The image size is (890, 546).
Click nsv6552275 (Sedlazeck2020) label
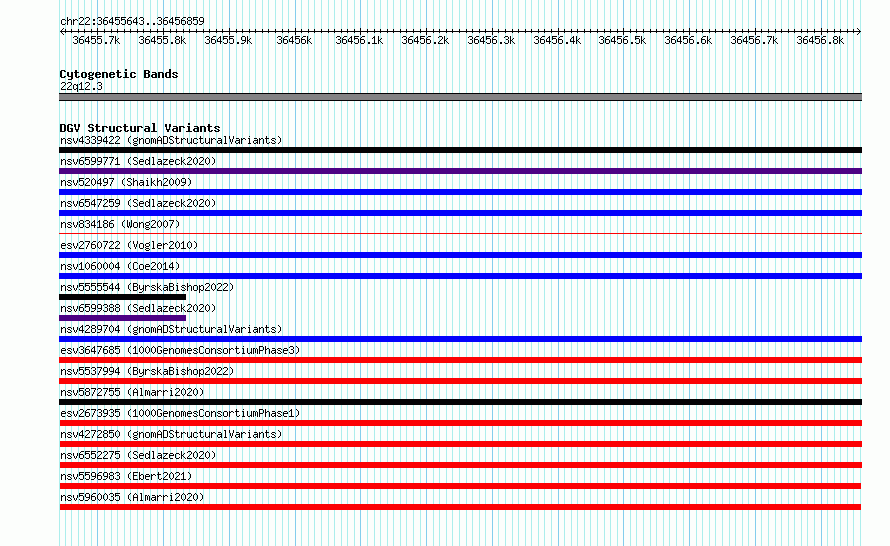tap(138, 455)
